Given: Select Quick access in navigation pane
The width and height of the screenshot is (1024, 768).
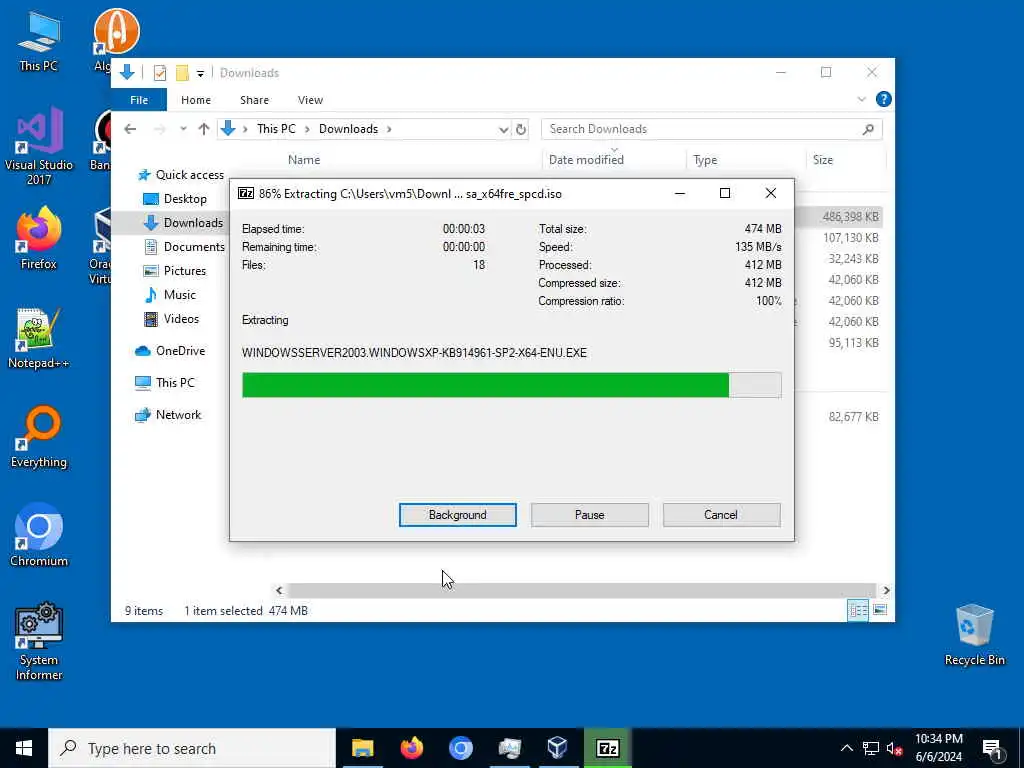Looking at the screenshot, I should click(181, 174).
